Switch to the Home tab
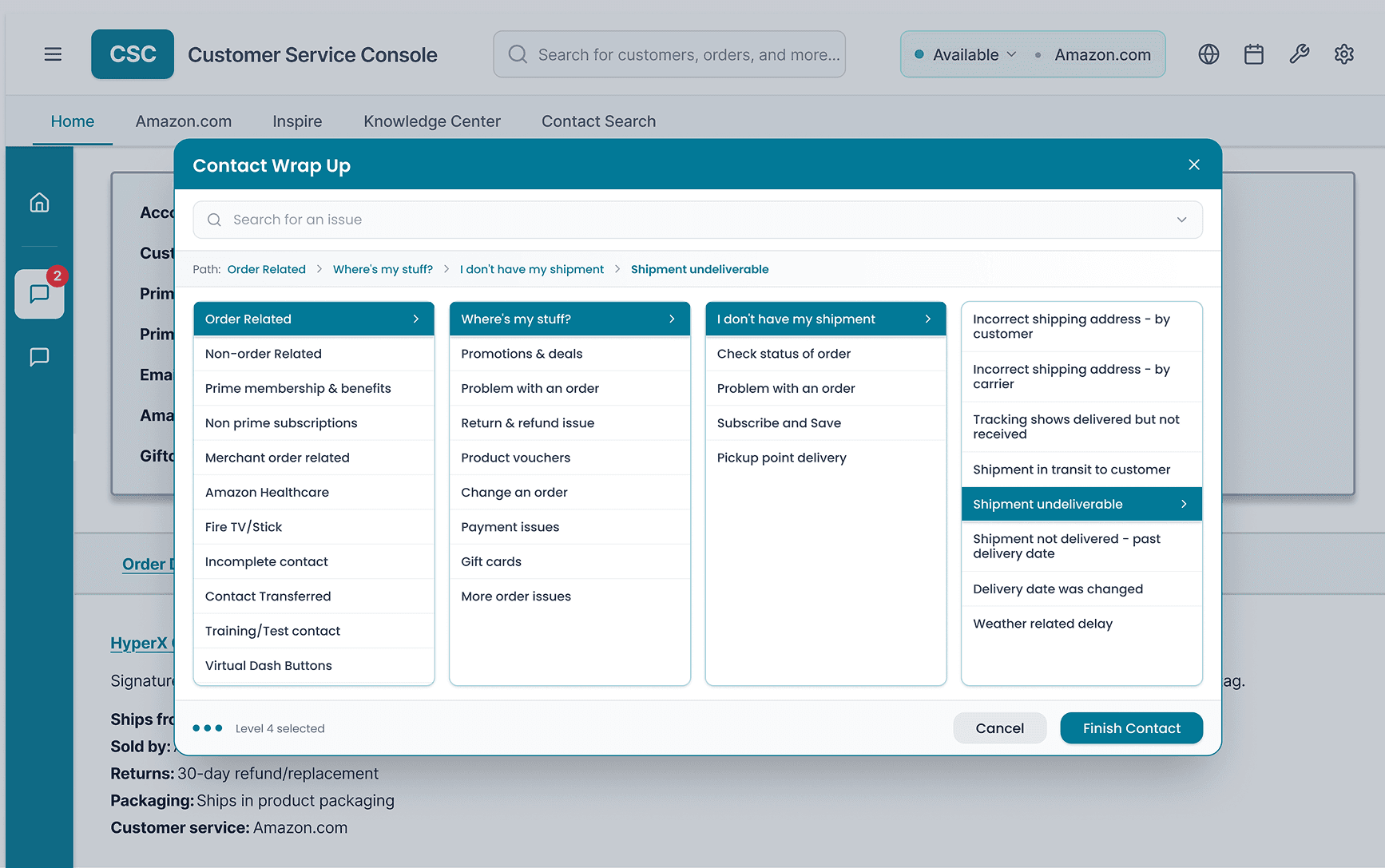This screenshot has width=1385, height=868. click(x=73, y=121)
